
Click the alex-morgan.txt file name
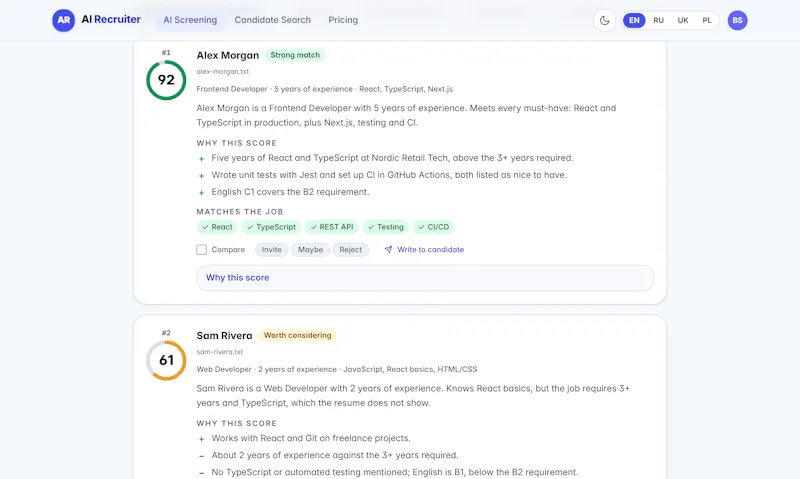pos(222,71)
